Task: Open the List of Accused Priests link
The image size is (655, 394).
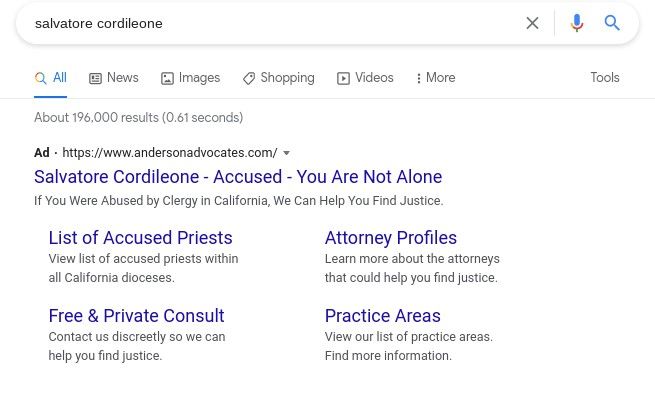Action: click(140, 238)
